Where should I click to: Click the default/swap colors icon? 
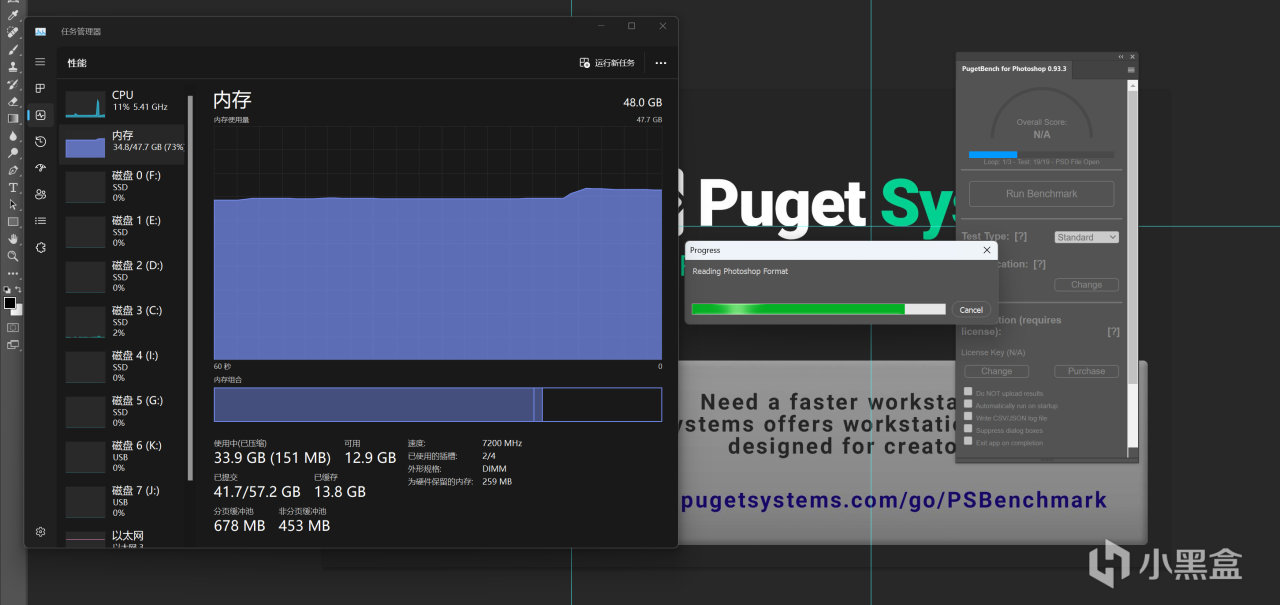click(x=13, y=290)
